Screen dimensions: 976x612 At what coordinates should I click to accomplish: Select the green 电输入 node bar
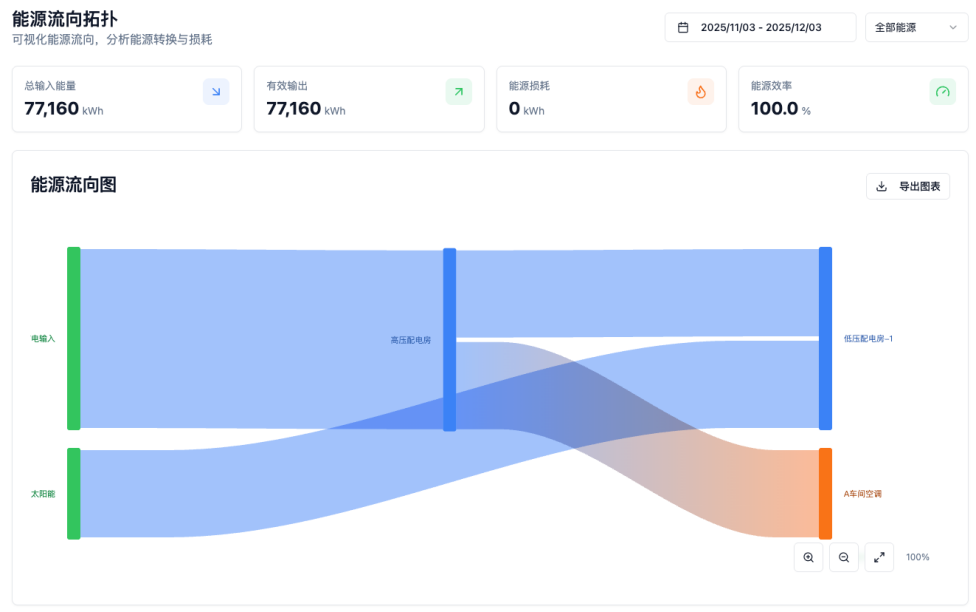click(x=73, y=338)
